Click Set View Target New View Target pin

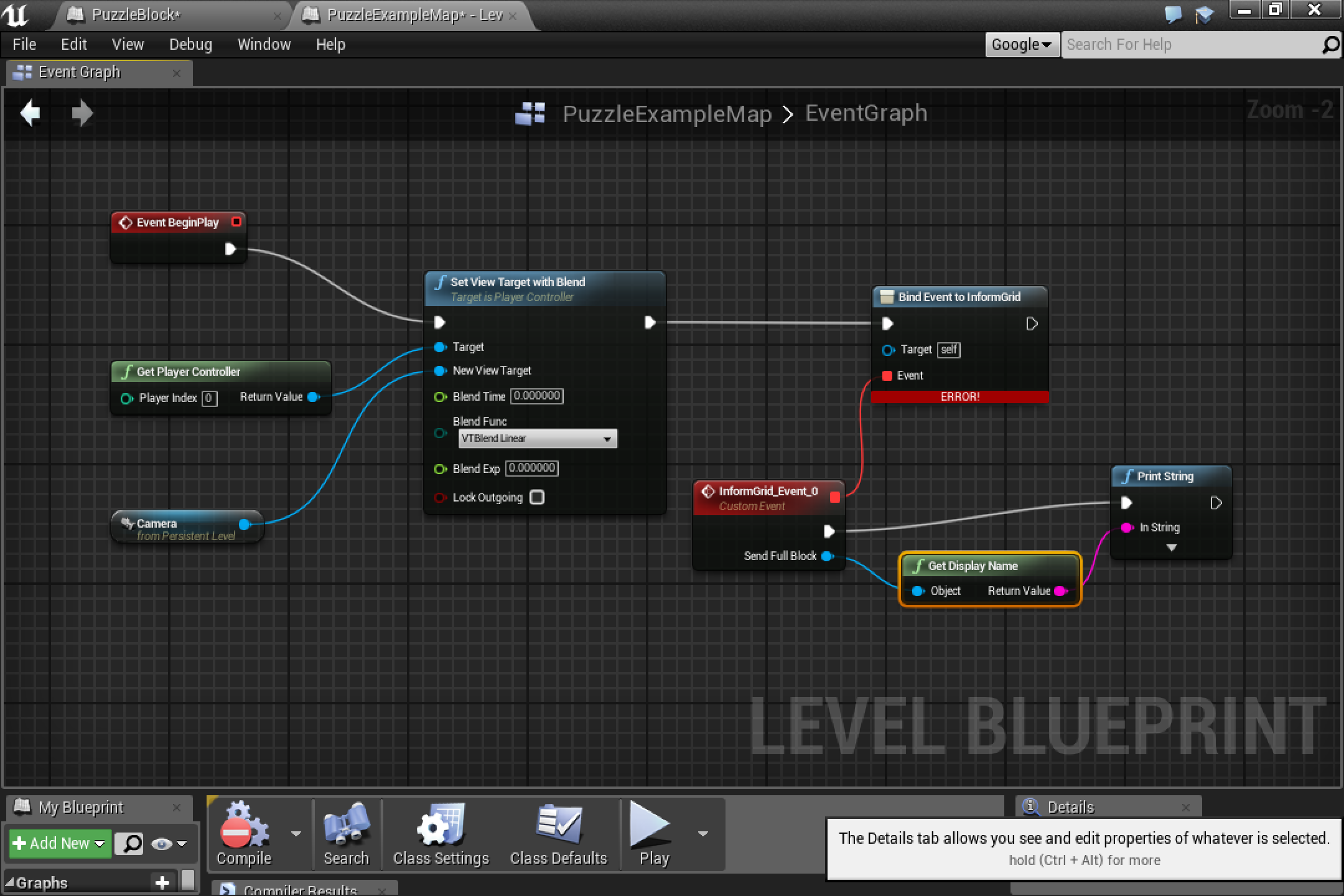click(440, 371)
